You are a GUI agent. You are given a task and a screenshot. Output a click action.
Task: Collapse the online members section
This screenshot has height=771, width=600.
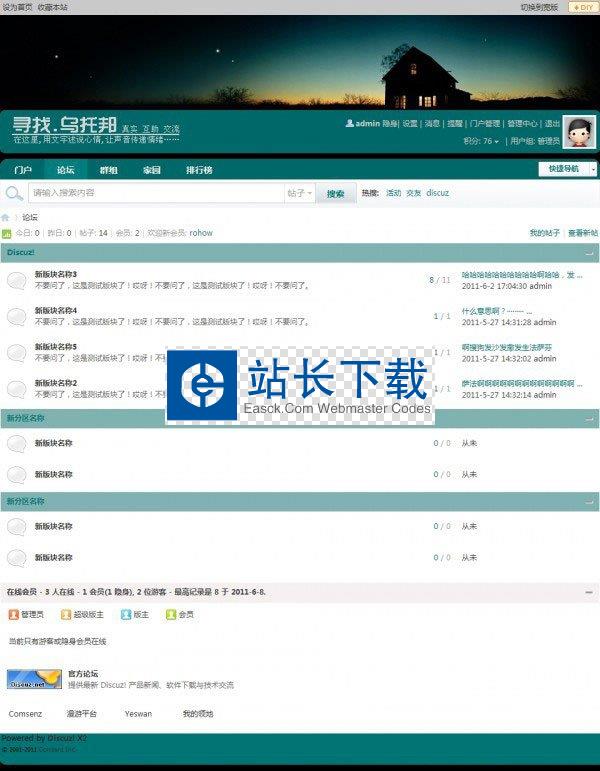pos(591,592)
